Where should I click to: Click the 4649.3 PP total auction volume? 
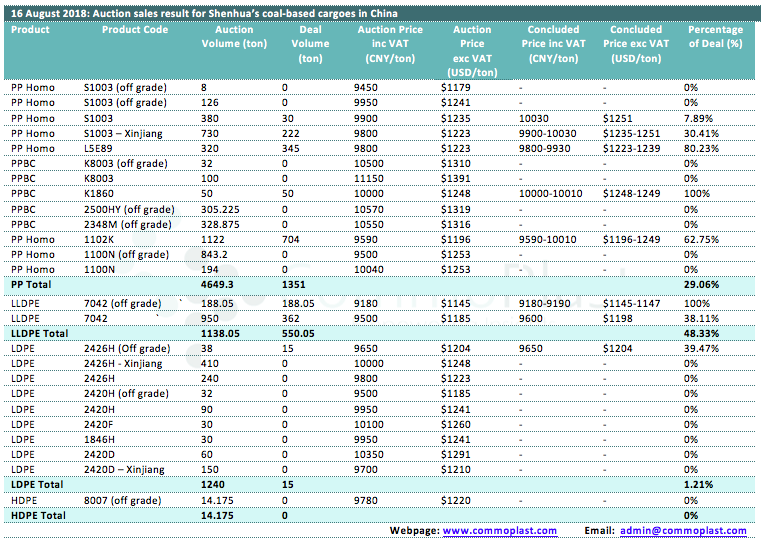[x=234, y=285]
